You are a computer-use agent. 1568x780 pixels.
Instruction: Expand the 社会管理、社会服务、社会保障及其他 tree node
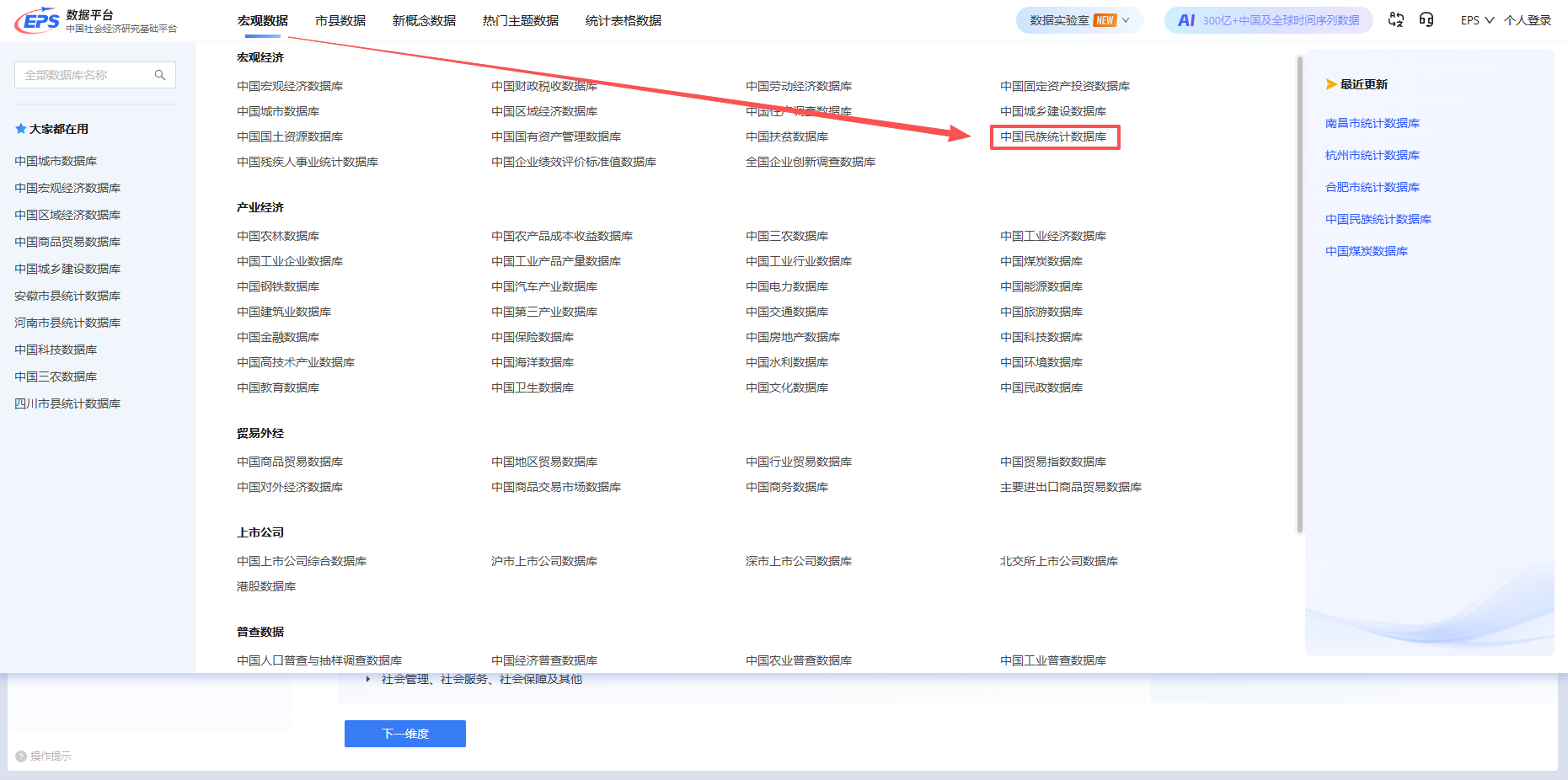(368, 679)
